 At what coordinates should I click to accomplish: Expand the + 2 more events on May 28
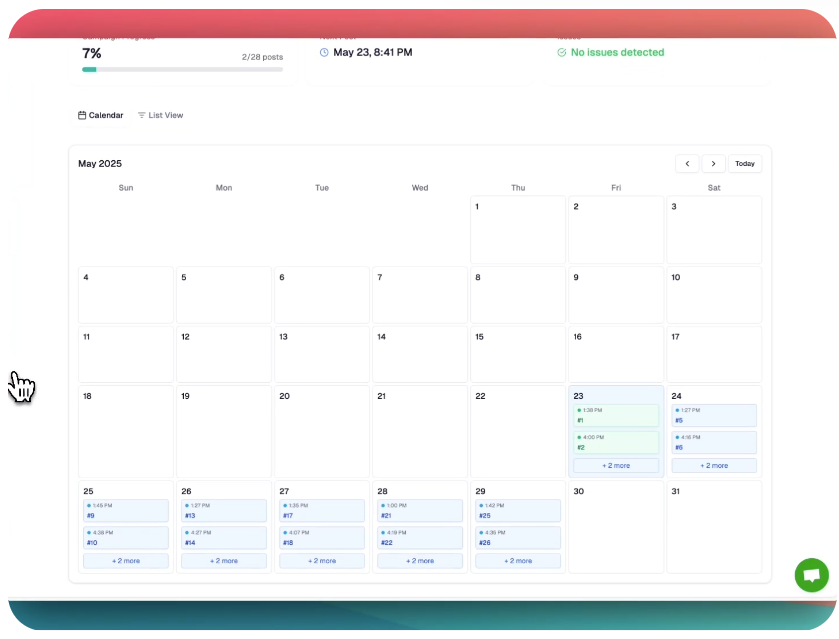pos(419,561)
